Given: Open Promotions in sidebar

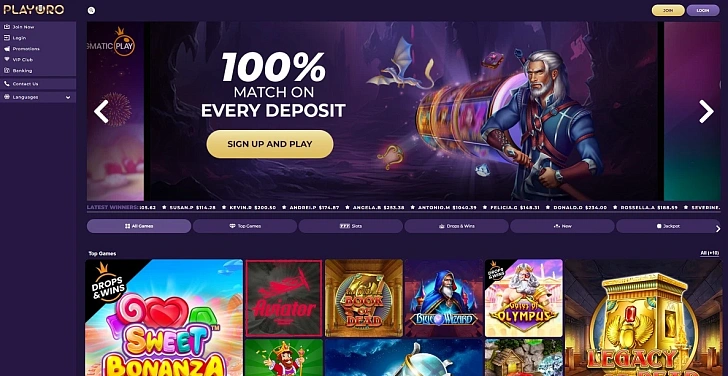Looking at the screenshot, I should tap(38, 49).
